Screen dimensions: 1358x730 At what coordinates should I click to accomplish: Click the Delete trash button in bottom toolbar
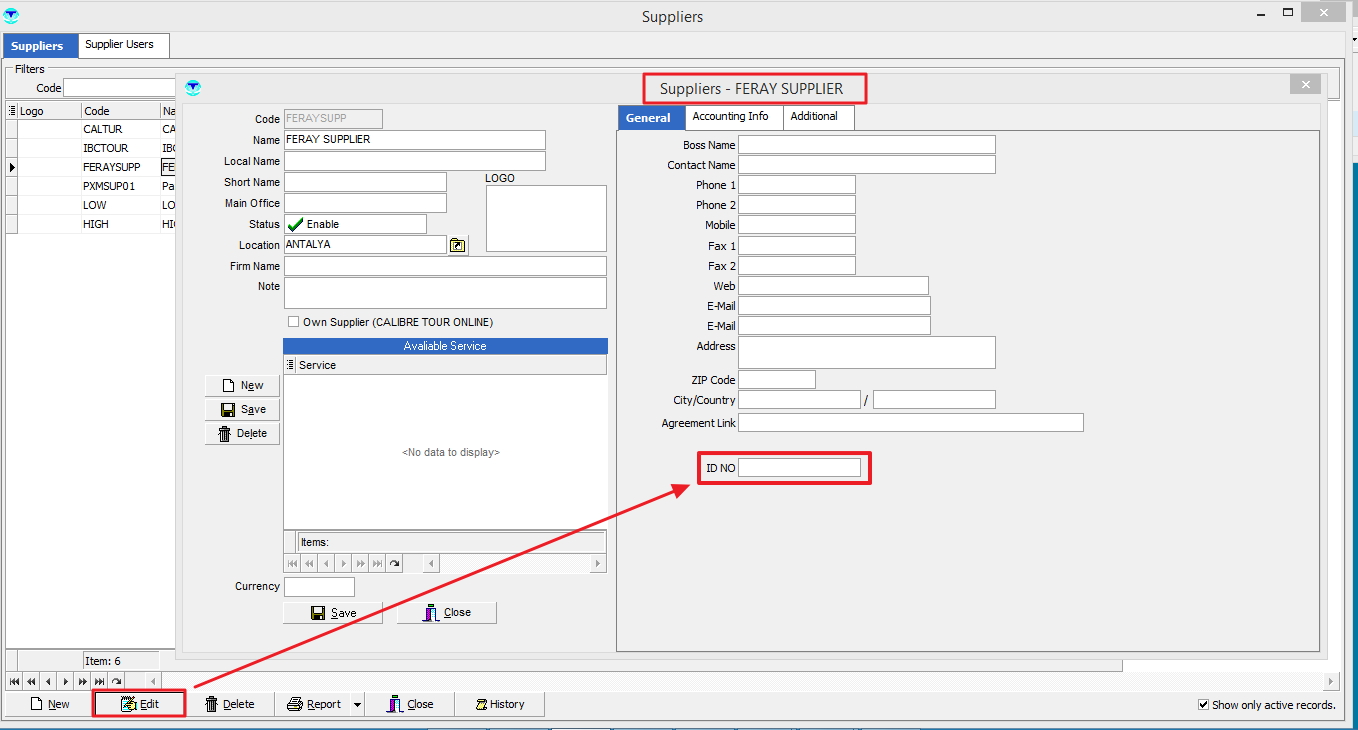[229, 704]
